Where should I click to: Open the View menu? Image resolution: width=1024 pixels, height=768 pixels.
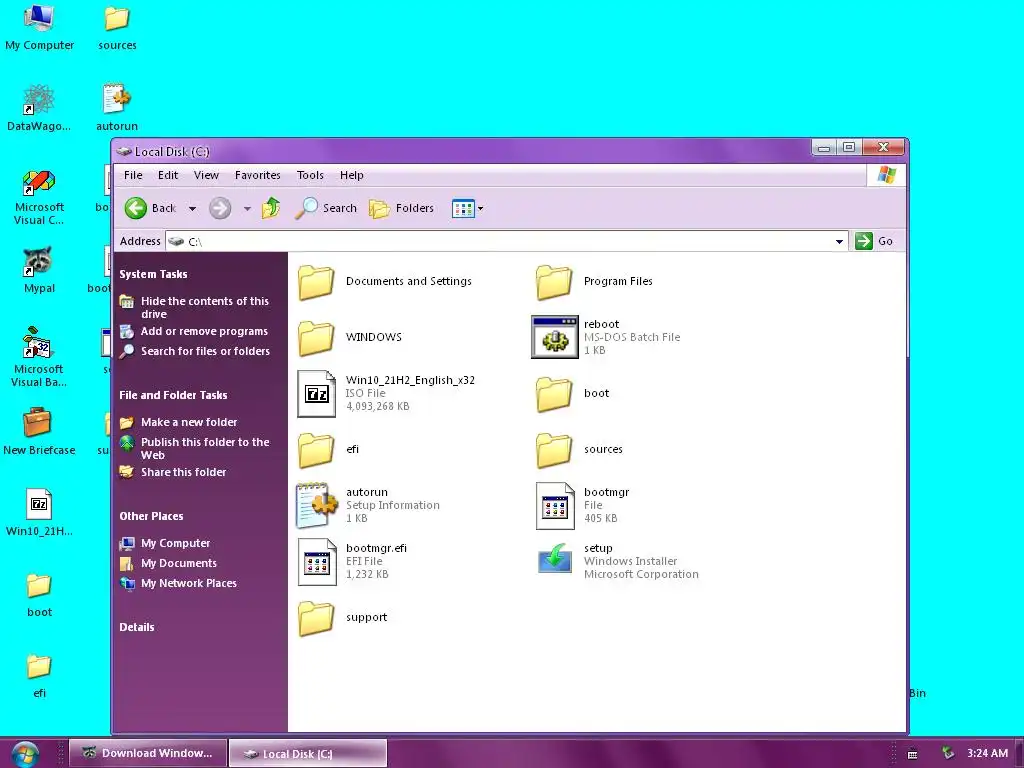click(x=206, y=175)
